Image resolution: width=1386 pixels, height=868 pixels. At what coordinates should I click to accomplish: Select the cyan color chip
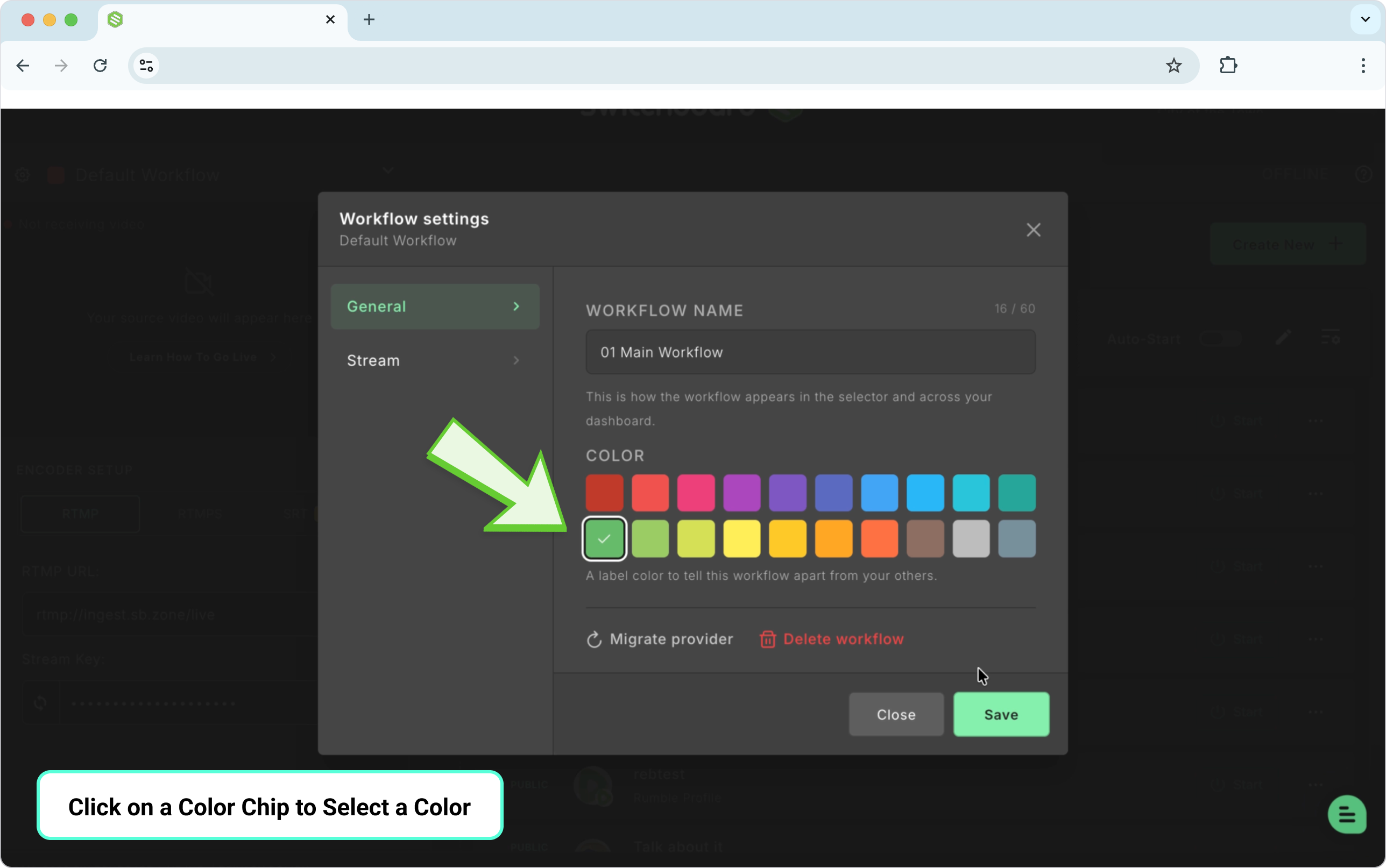coord(971,493)
